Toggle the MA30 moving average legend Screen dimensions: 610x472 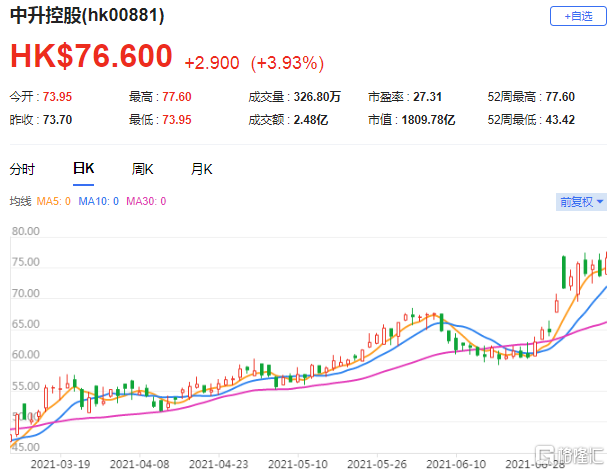point(149,202)
